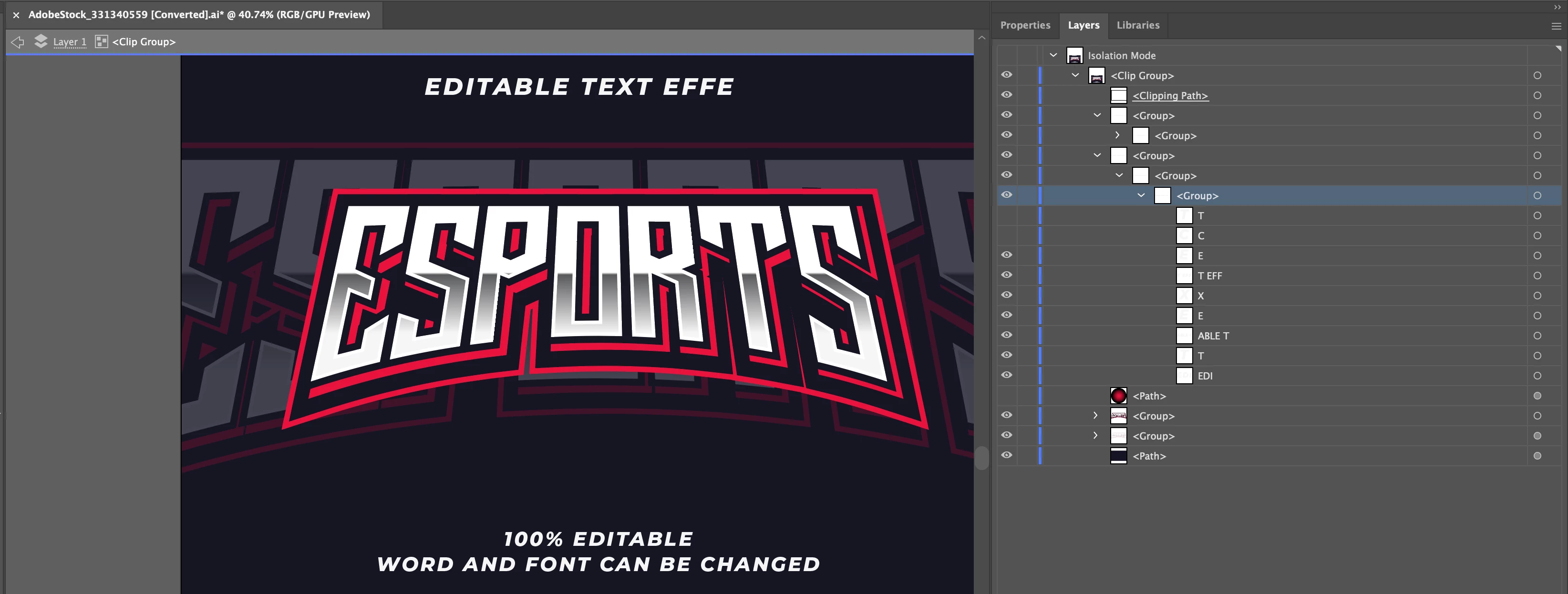1568x594 pixels.
Task: Toggle visibility of ABLE T layer
Action: click(x=1007, y=335)
